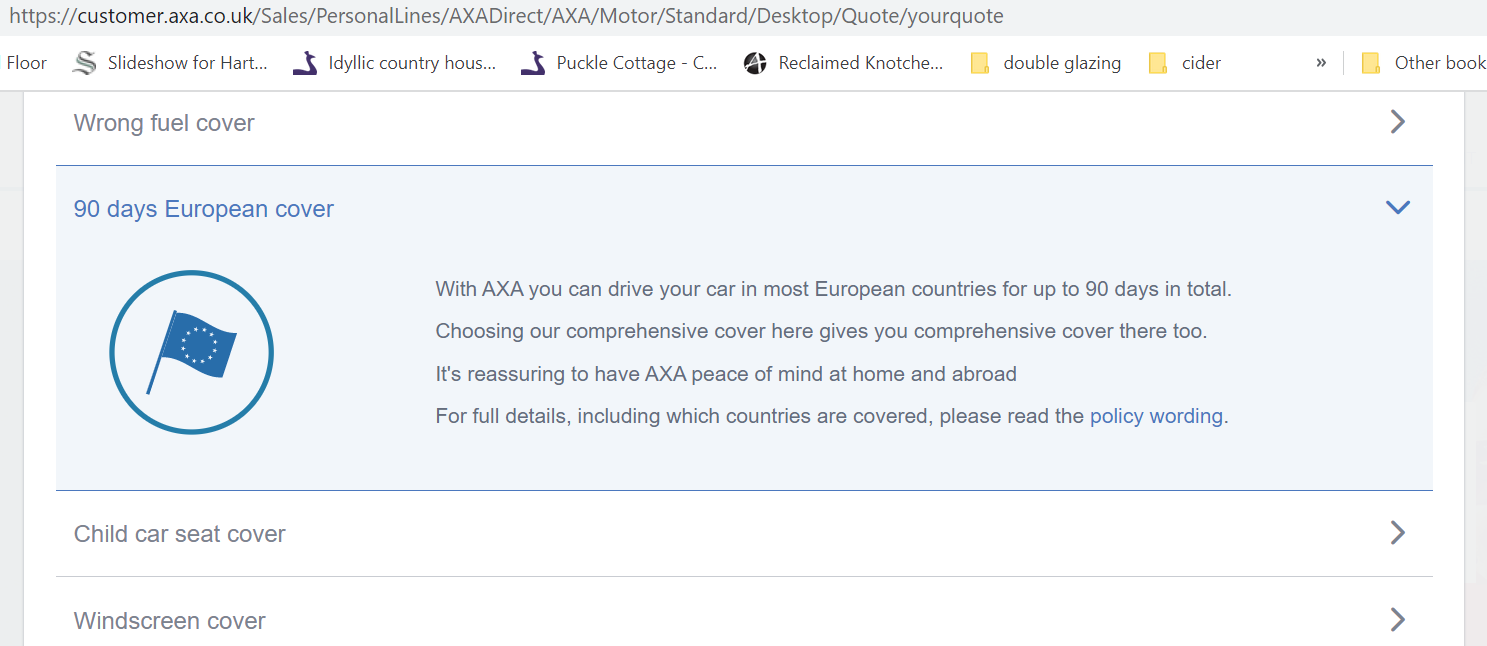Open the cider bookmark folder

coord(1185,63)
